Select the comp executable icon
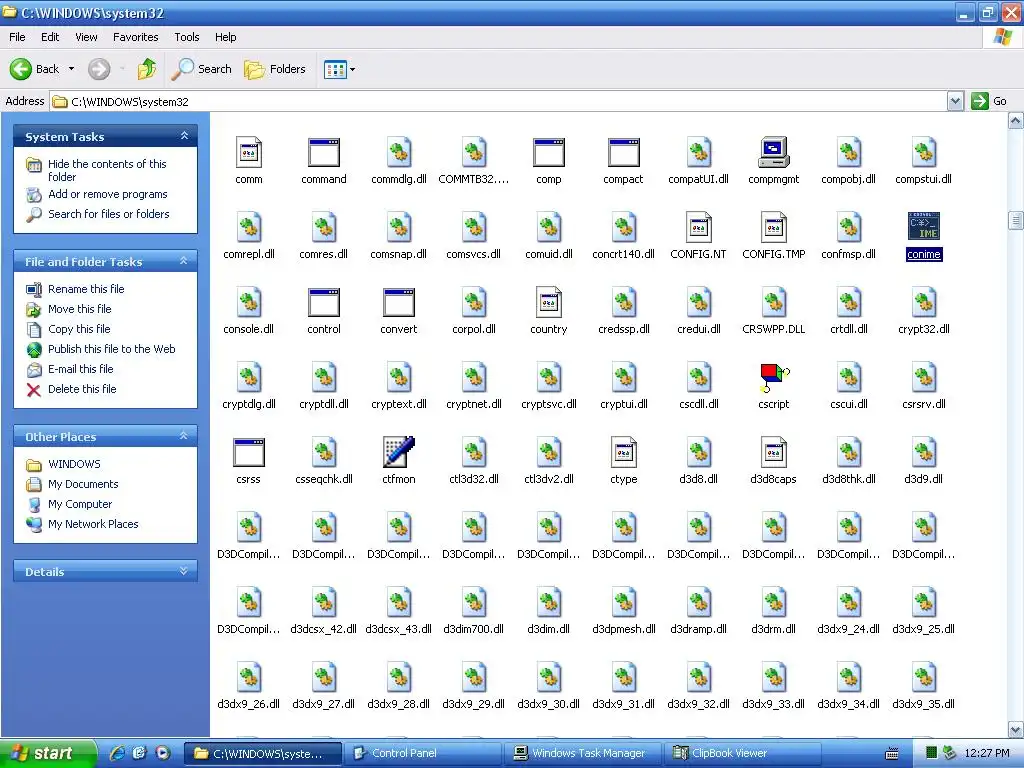Viewport: 1024px width, 768px height. coord(549,152)
